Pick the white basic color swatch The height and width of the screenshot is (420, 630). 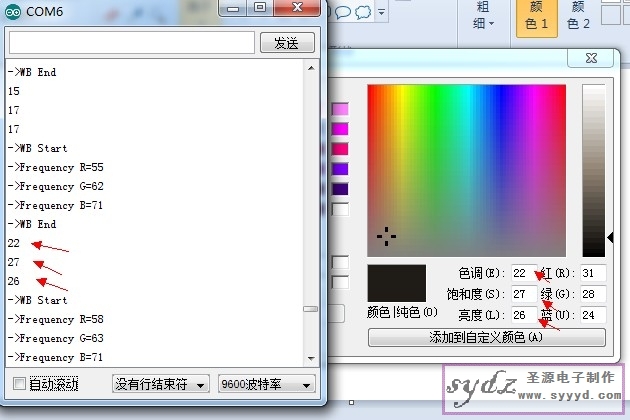click(340, 209)
